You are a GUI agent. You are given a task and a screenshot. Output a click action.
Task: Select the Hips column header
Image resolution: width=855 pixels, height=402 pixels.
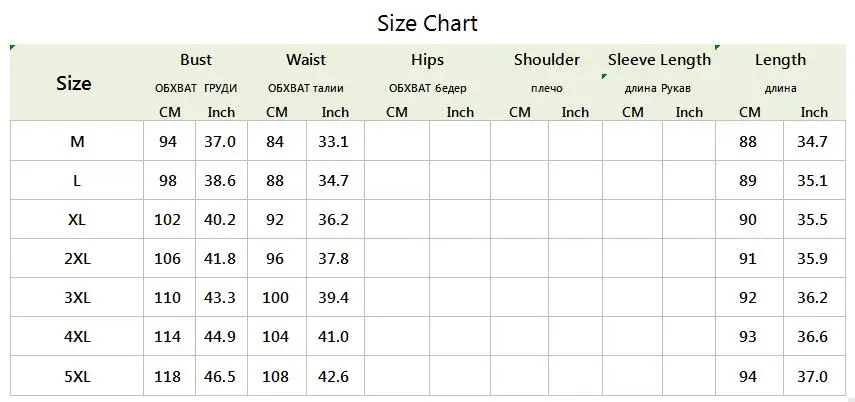click(x=428, y=60)
